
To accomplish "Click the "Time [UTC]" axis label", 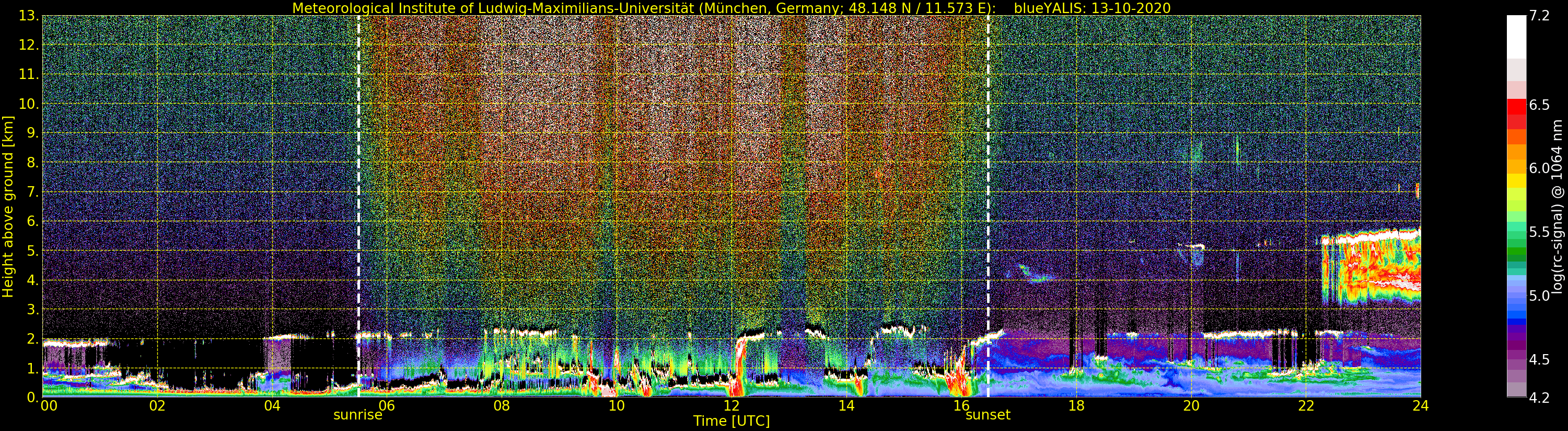I will (x=731, y=421).
